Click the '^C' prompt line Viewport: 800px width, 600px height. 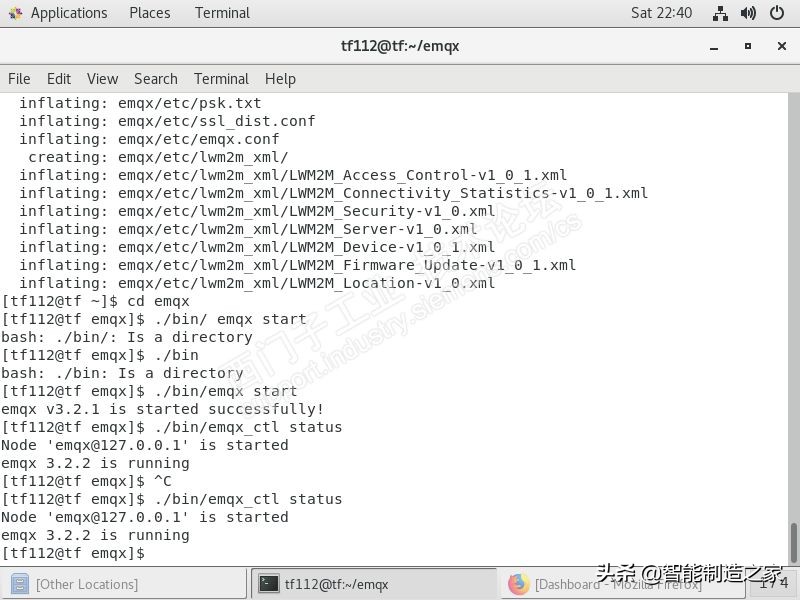click(86, 481)
